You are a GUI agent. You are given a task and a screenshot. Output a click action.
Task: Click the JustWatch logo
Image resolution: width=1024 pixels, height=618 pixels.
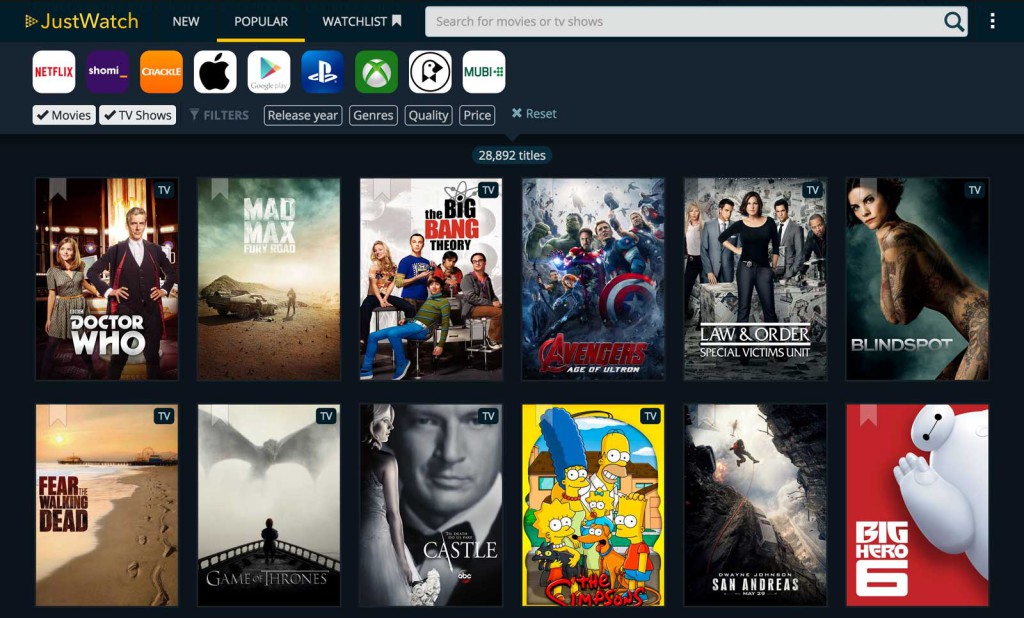pyautogui.click(x=82, y=21)
